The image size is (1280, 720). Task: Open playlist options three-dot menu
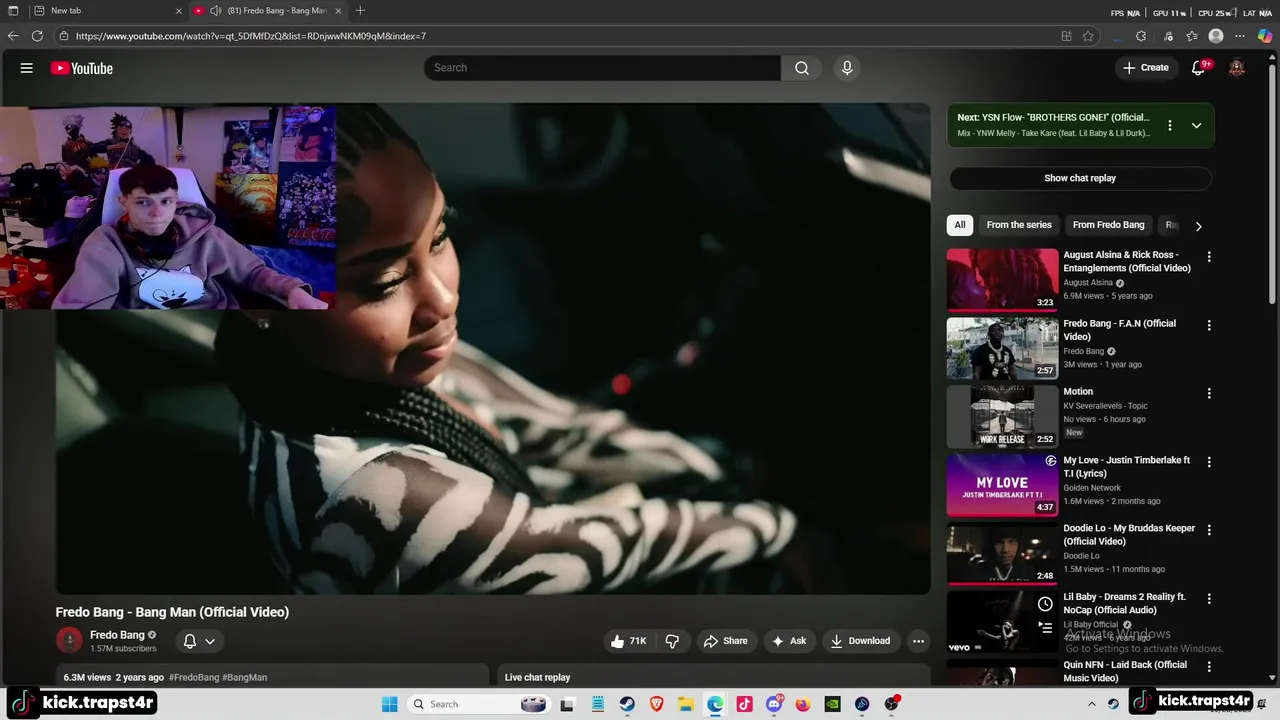pyautogui.click(x=1170, y=126)
